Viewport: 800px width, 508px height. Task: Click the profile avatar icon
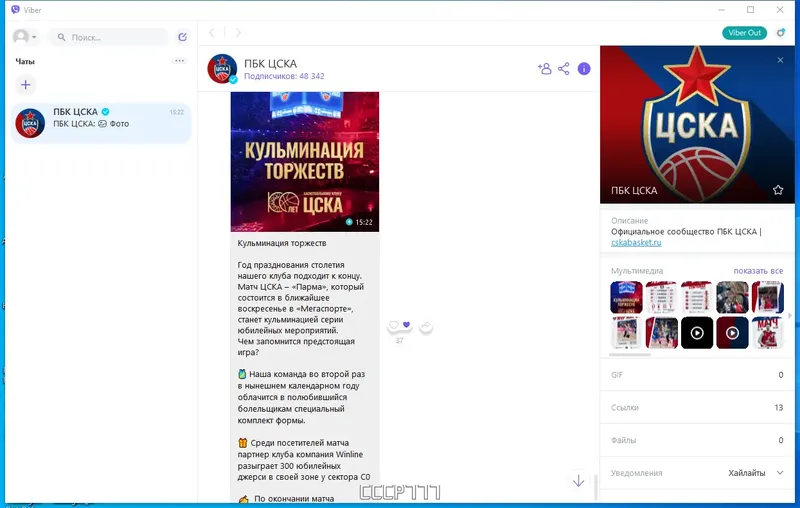coord(20,37)
